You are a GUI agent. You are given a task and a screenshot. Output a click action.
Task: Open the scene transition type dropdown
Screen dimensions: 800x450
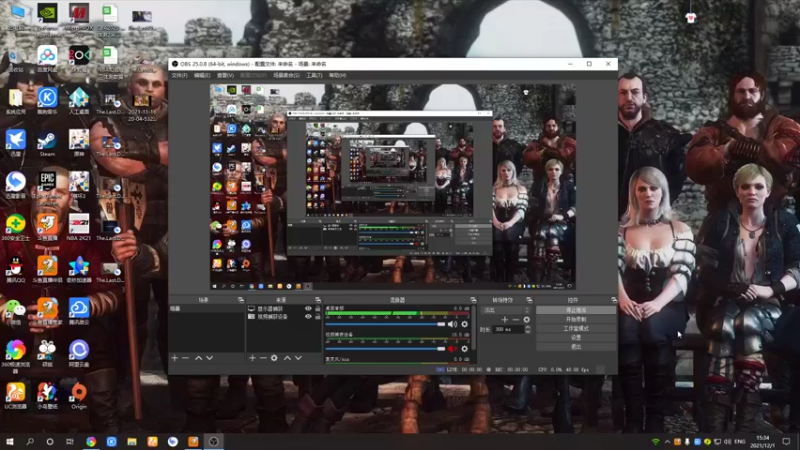coord(507,310)
